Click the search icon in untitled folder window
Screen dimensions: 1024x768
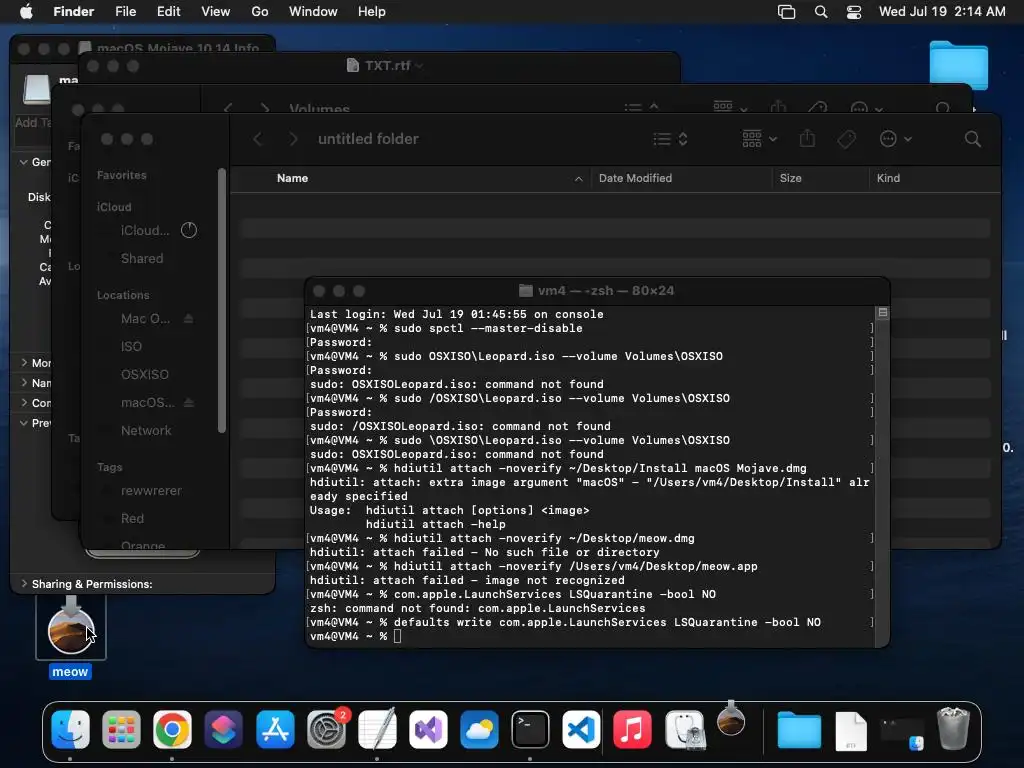point(972,139)
